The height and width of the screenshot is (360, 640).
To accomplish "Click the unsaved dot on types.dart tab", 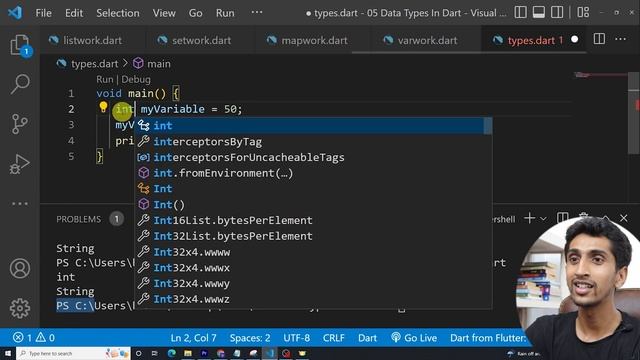I will (575, 40).
